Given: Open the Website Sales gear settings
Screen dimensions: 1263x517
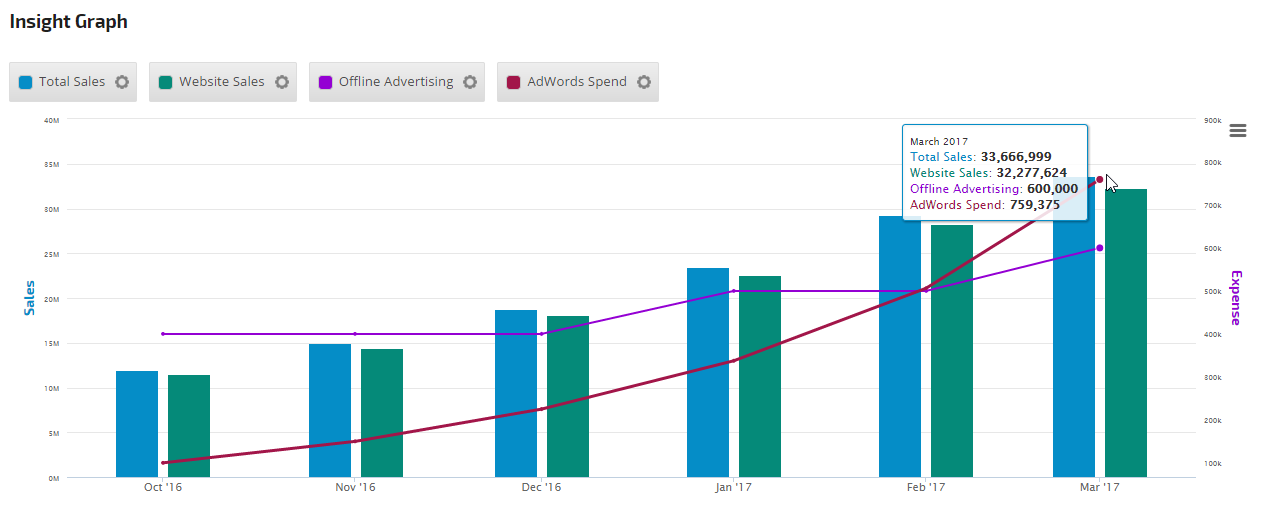Looking at the screenshot, I should click(282, 82).
